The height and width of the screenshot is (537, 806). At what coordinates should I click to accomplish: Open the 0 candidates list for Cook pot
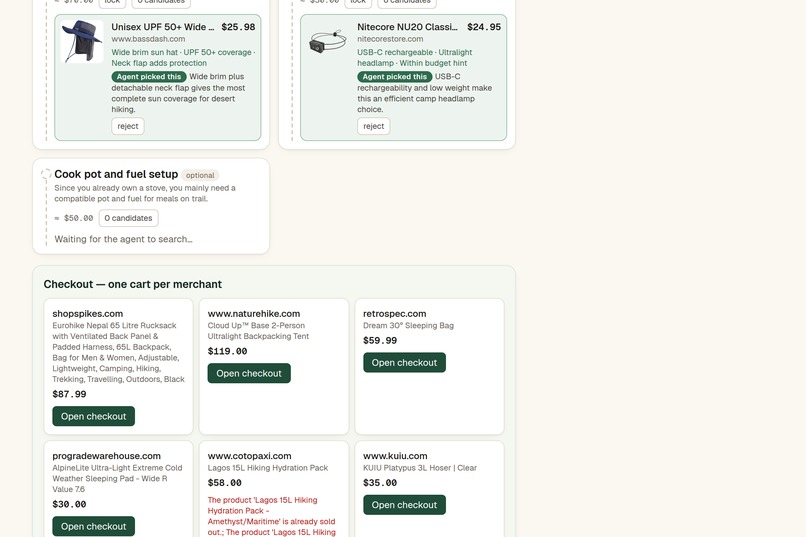tap(129, 218)
